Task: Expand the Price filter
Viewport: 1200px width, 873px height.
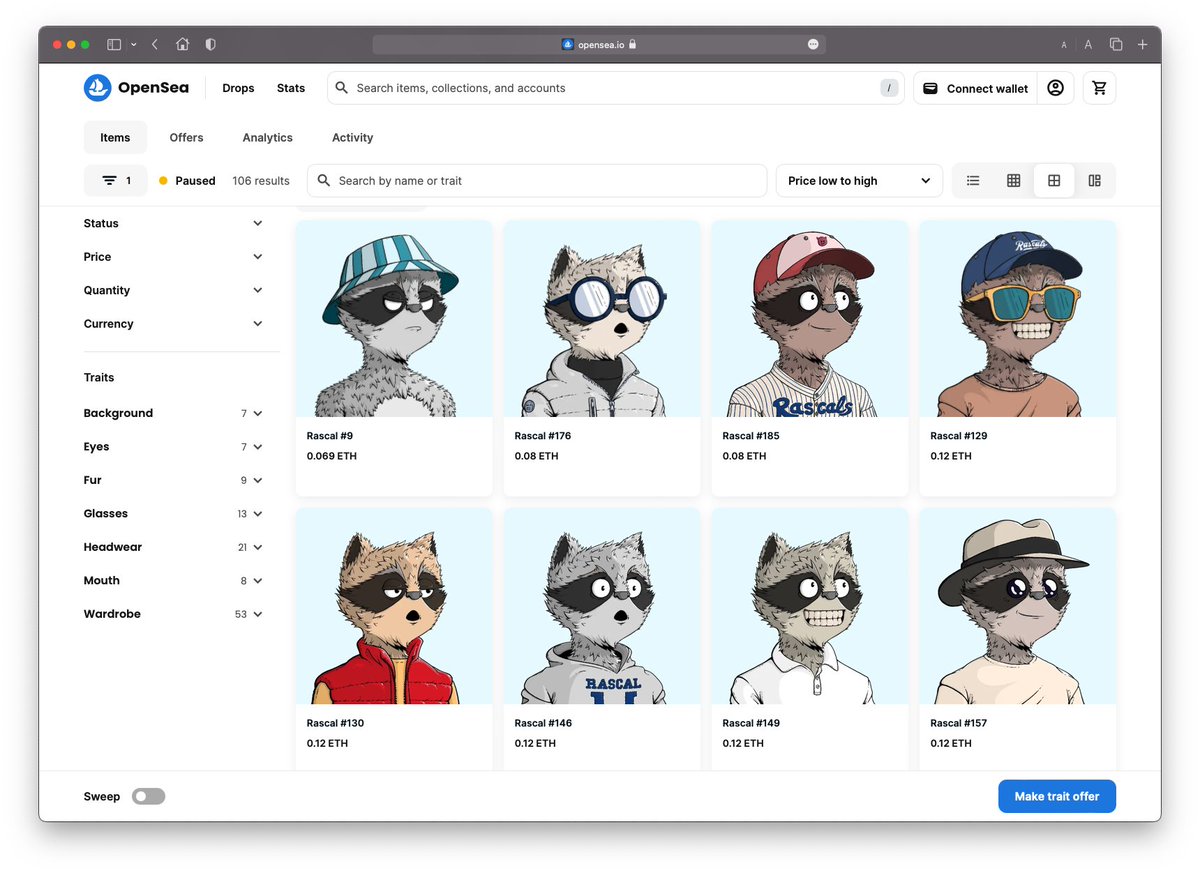Action: [174, 257]
